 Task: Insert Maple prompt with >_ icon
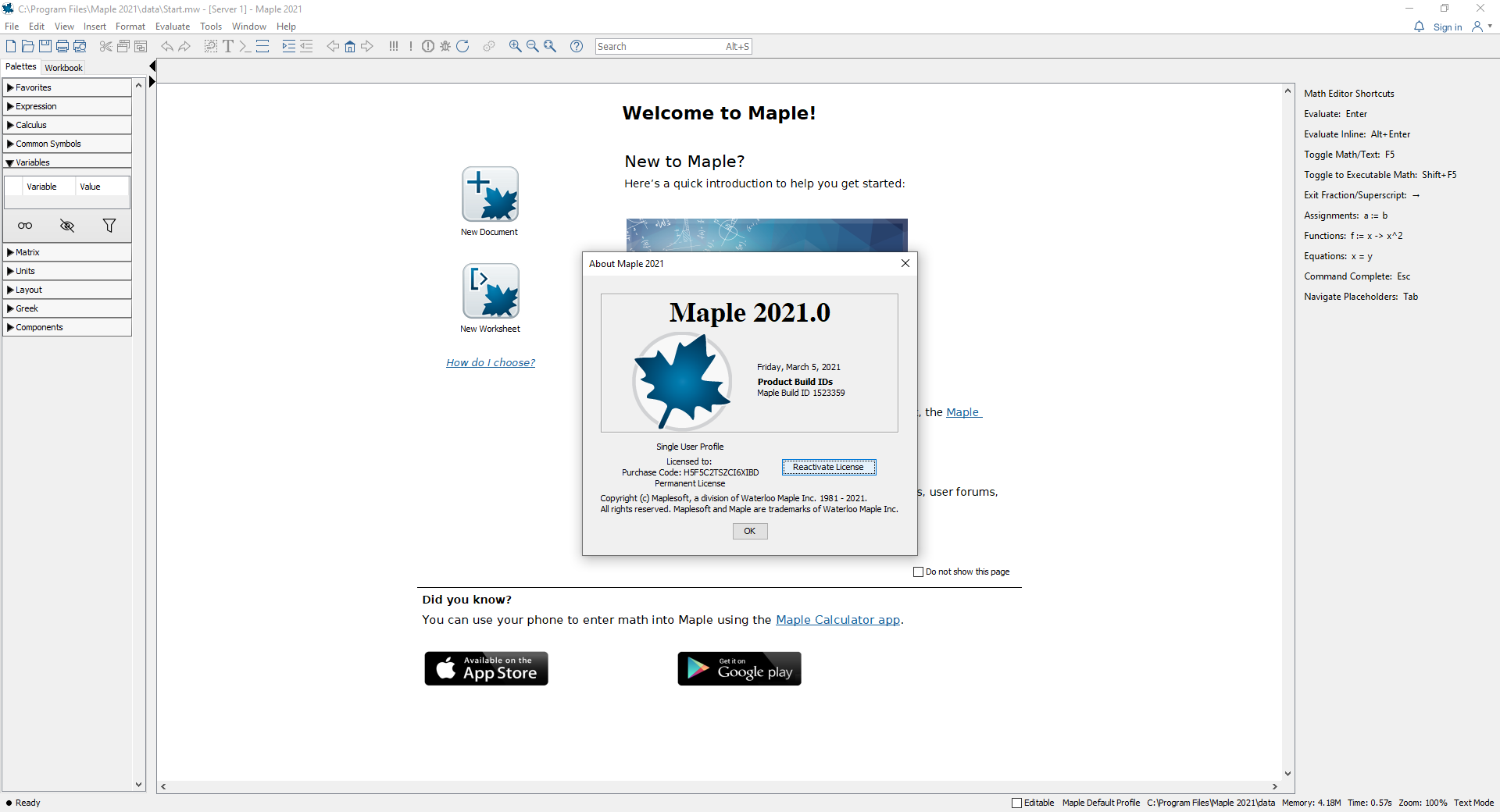tap(245, 46)
